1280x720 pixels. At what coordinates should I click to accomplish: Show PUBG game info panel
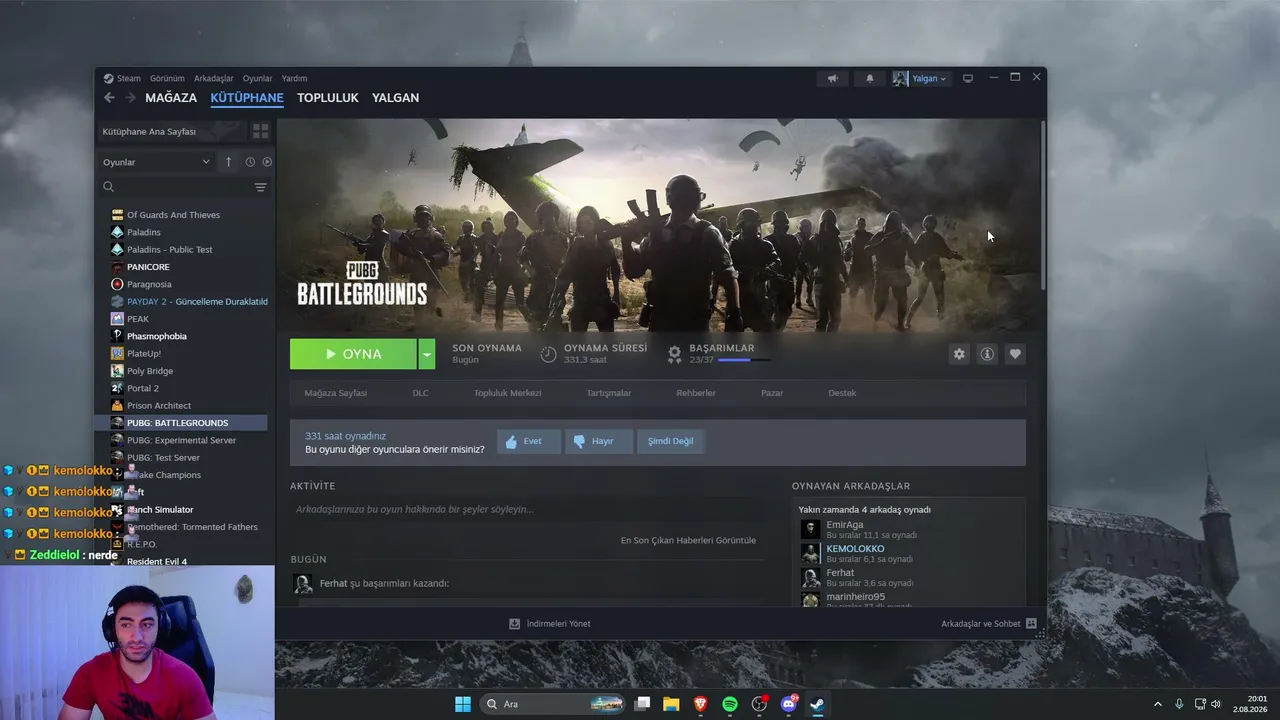987,354
